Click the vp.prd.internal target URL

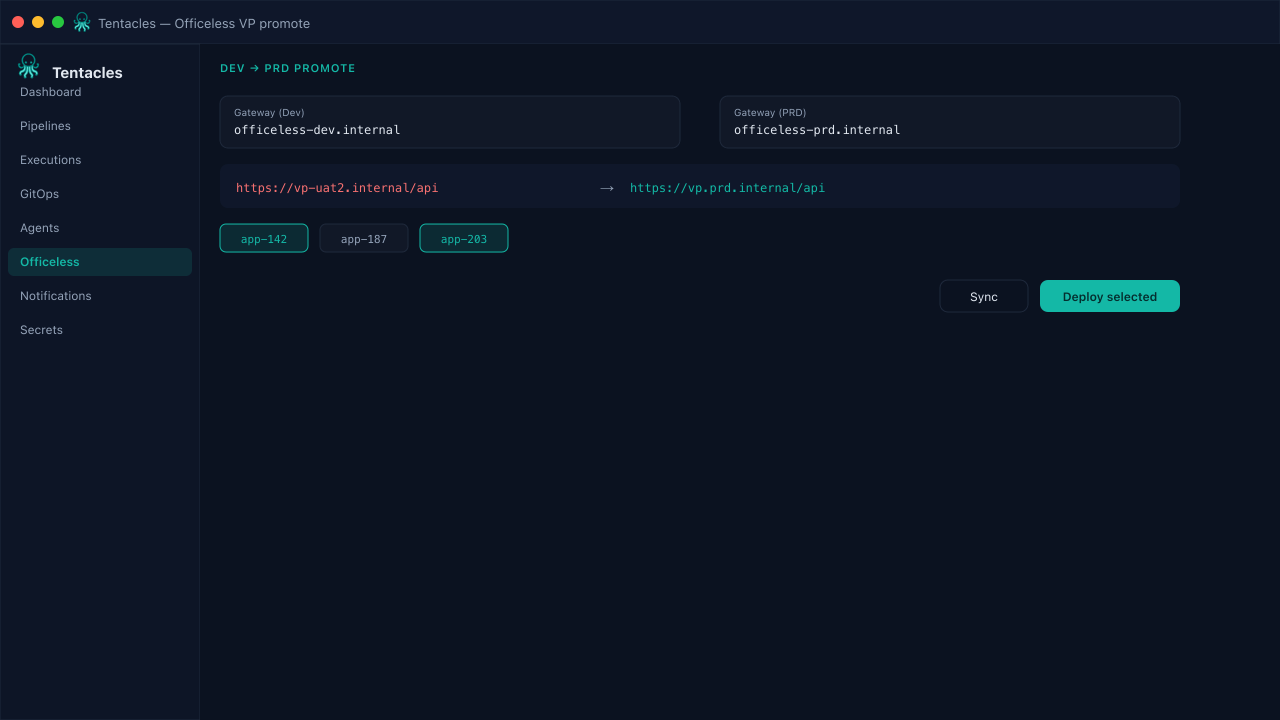click(727, 187)
